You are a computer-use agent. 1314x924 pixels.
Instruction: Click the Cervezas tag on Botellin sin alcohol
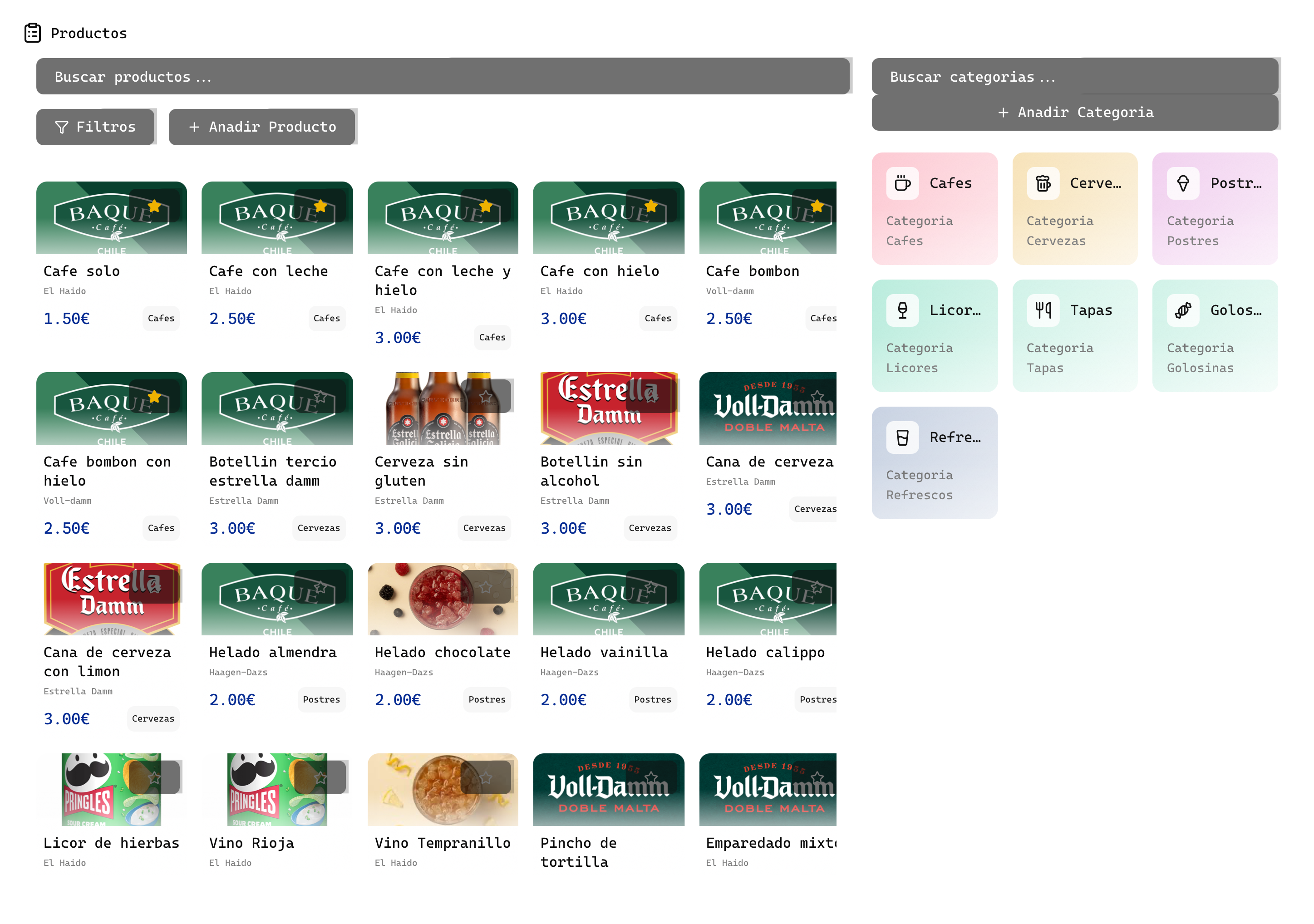(x=650, y=527)
